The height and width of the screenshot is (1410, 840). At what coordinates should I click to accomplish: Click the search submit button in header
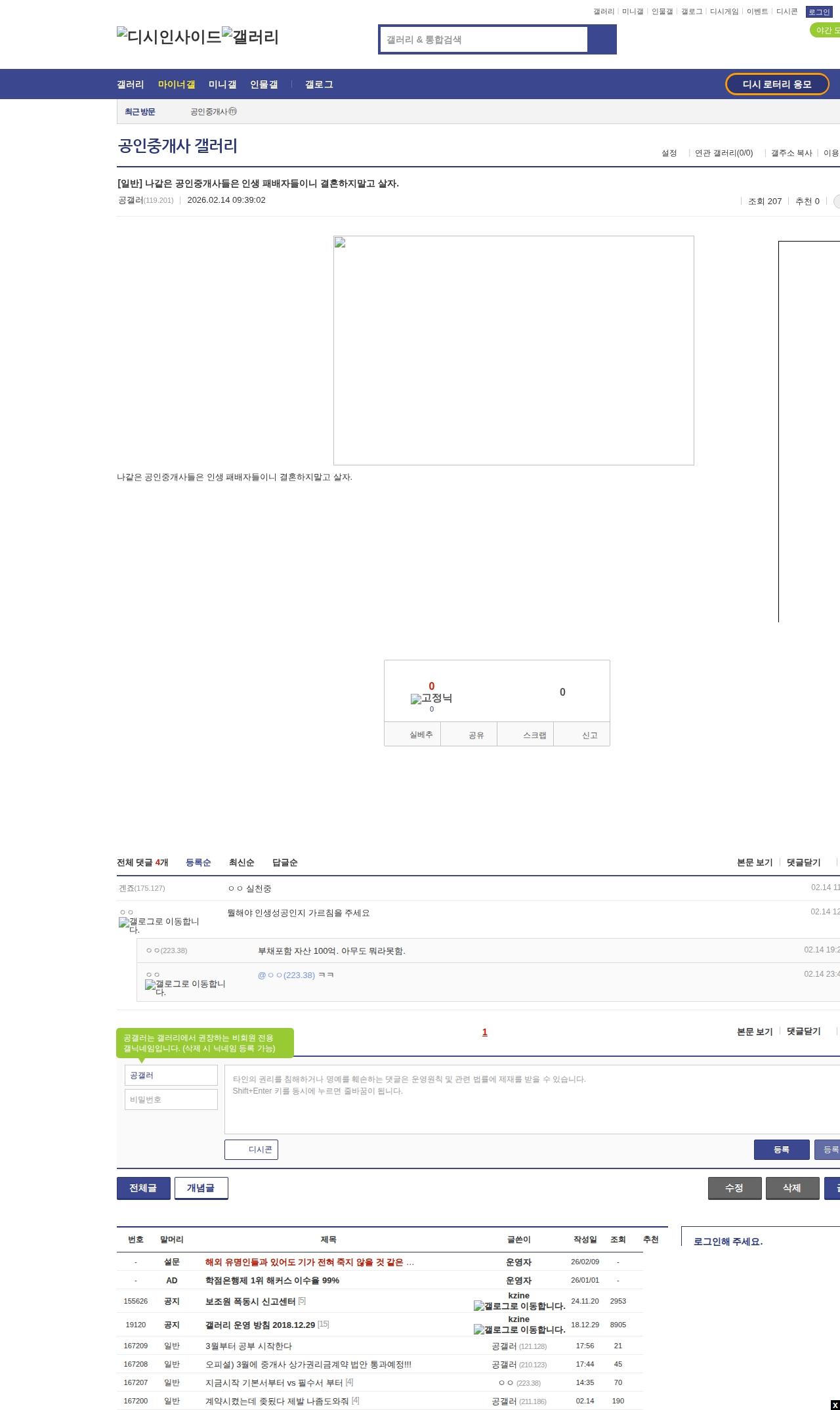(x=602, y=39)
